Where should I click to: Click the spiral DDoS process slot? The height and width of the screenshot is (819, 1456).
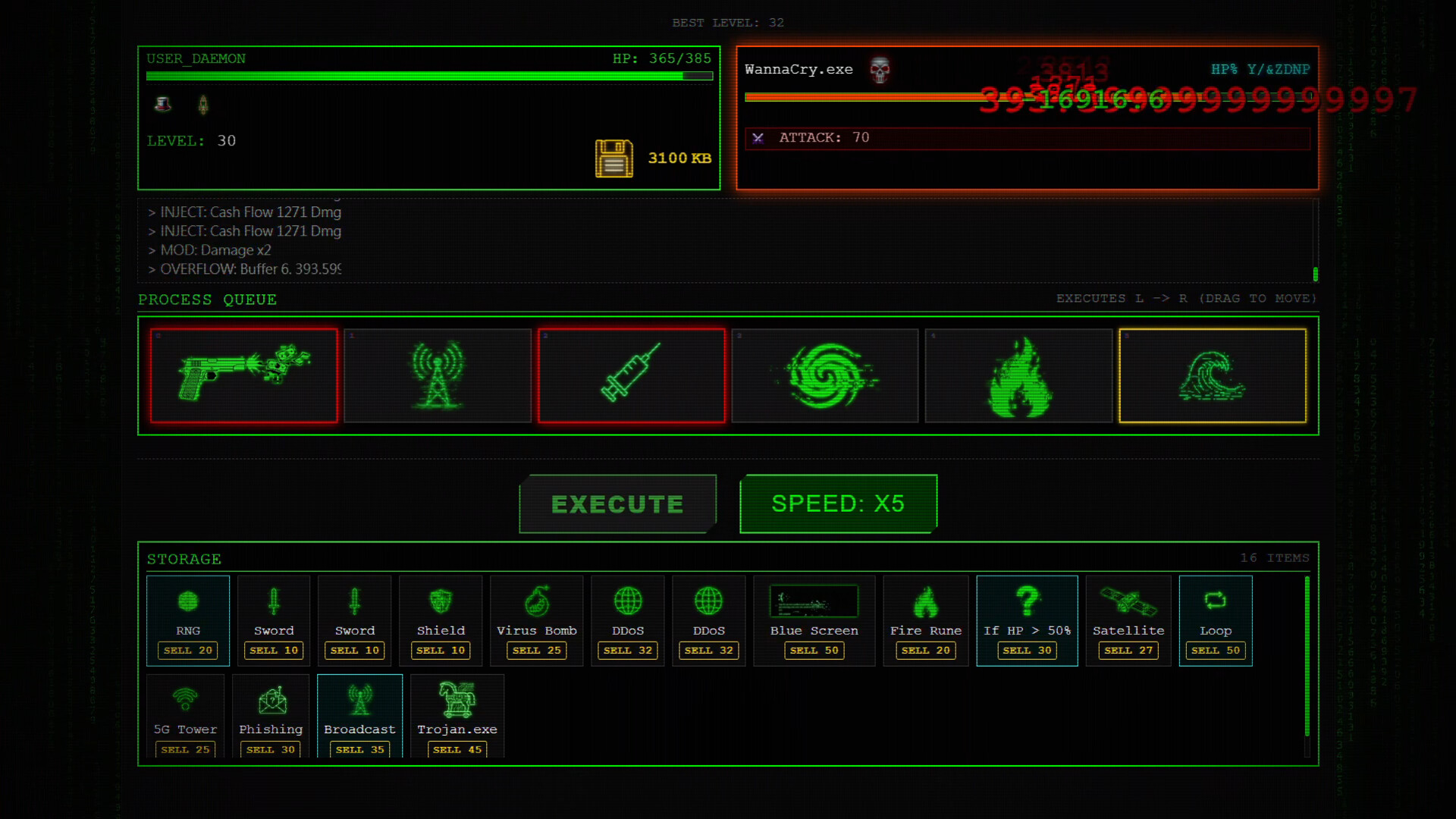pyautogui.click(x=825, y=375)
